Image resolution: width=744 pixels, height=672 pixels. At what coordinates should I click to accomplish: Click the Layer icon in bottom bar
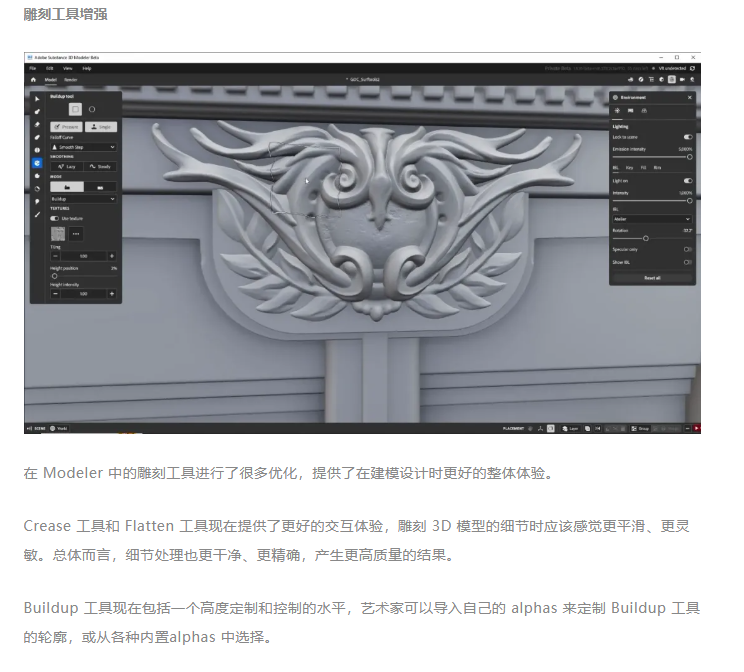565,428
